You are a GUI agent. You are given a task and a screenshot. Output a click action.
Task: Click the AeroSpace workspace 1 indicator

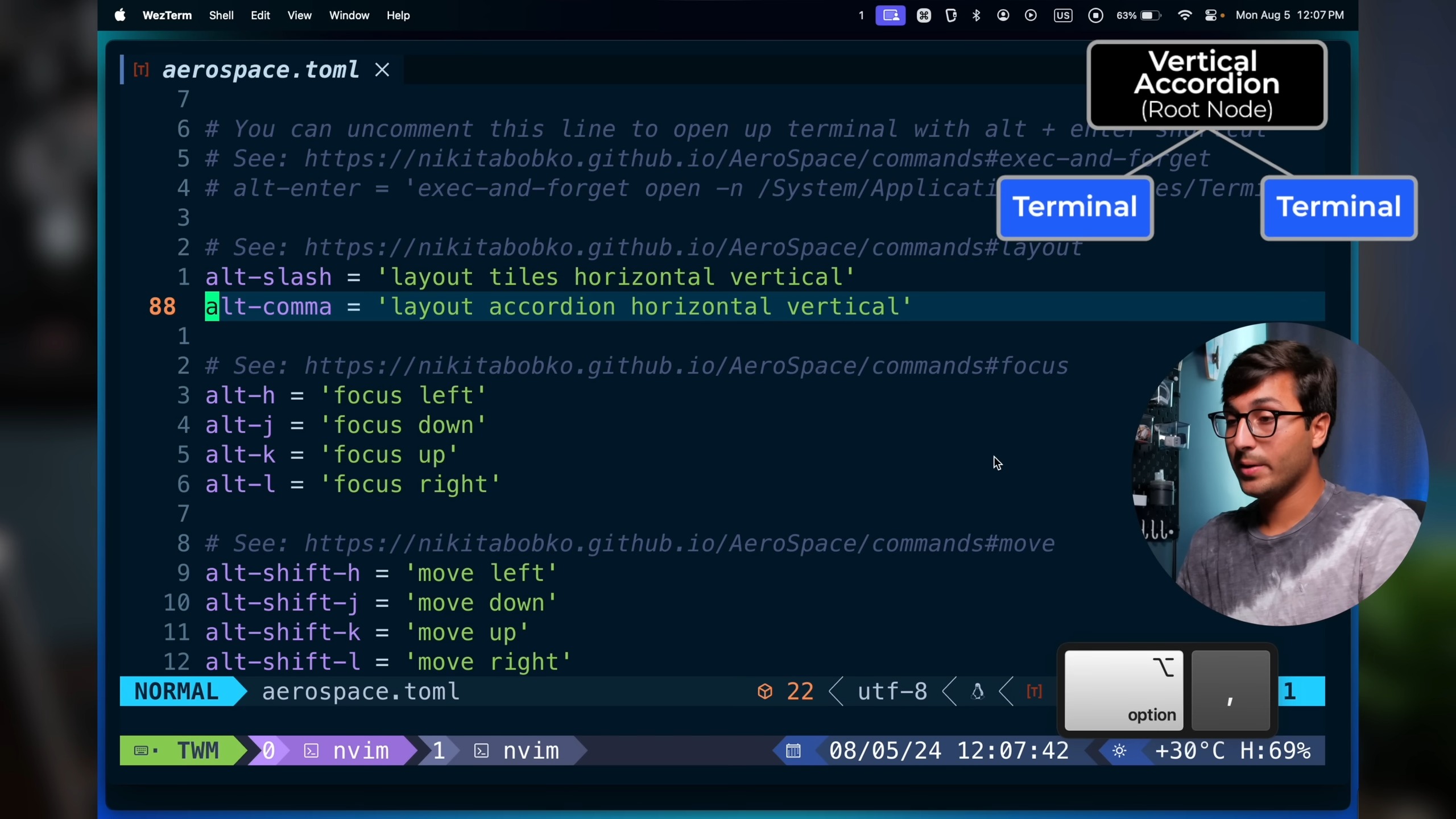pyautogui.click(x=861, y=15)
